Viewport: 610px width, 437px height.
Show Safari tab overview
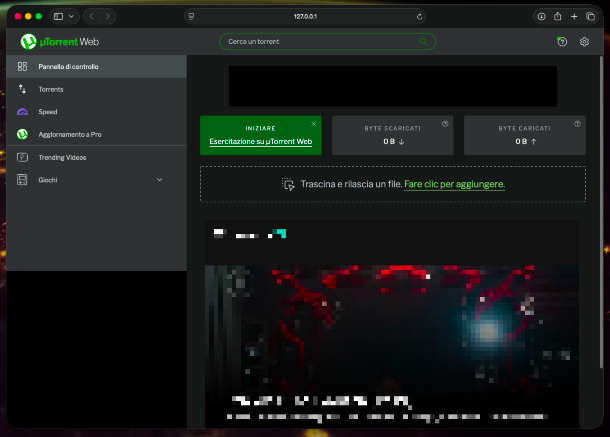pyautogui.click(x=591, y=16)
